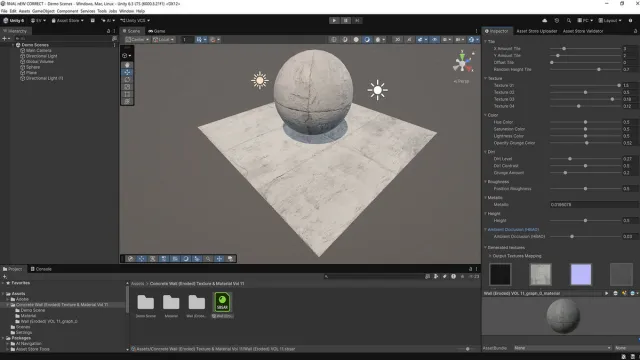The width and height of the screenshot is (640, 360).
Task: Click the scene orientation gizmo
Action: point(463,63)
